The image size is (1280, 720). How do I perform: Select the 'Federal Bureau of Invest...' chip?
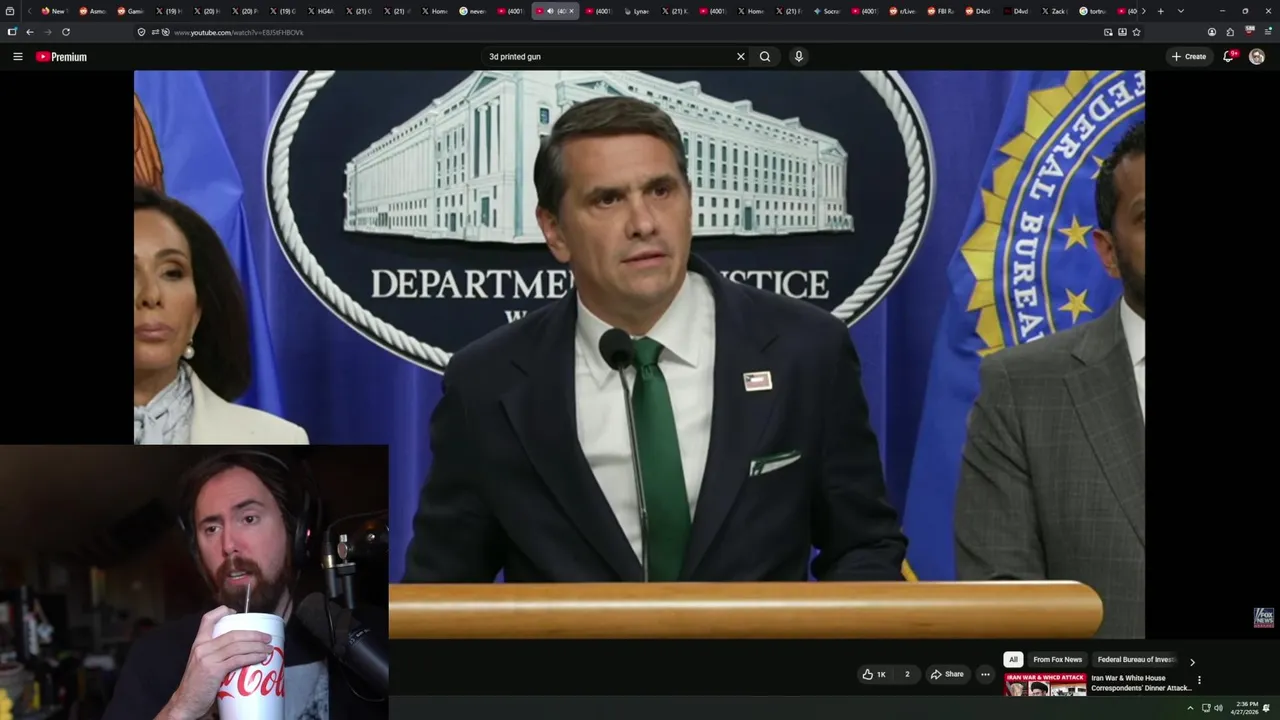pos(1135,660)
